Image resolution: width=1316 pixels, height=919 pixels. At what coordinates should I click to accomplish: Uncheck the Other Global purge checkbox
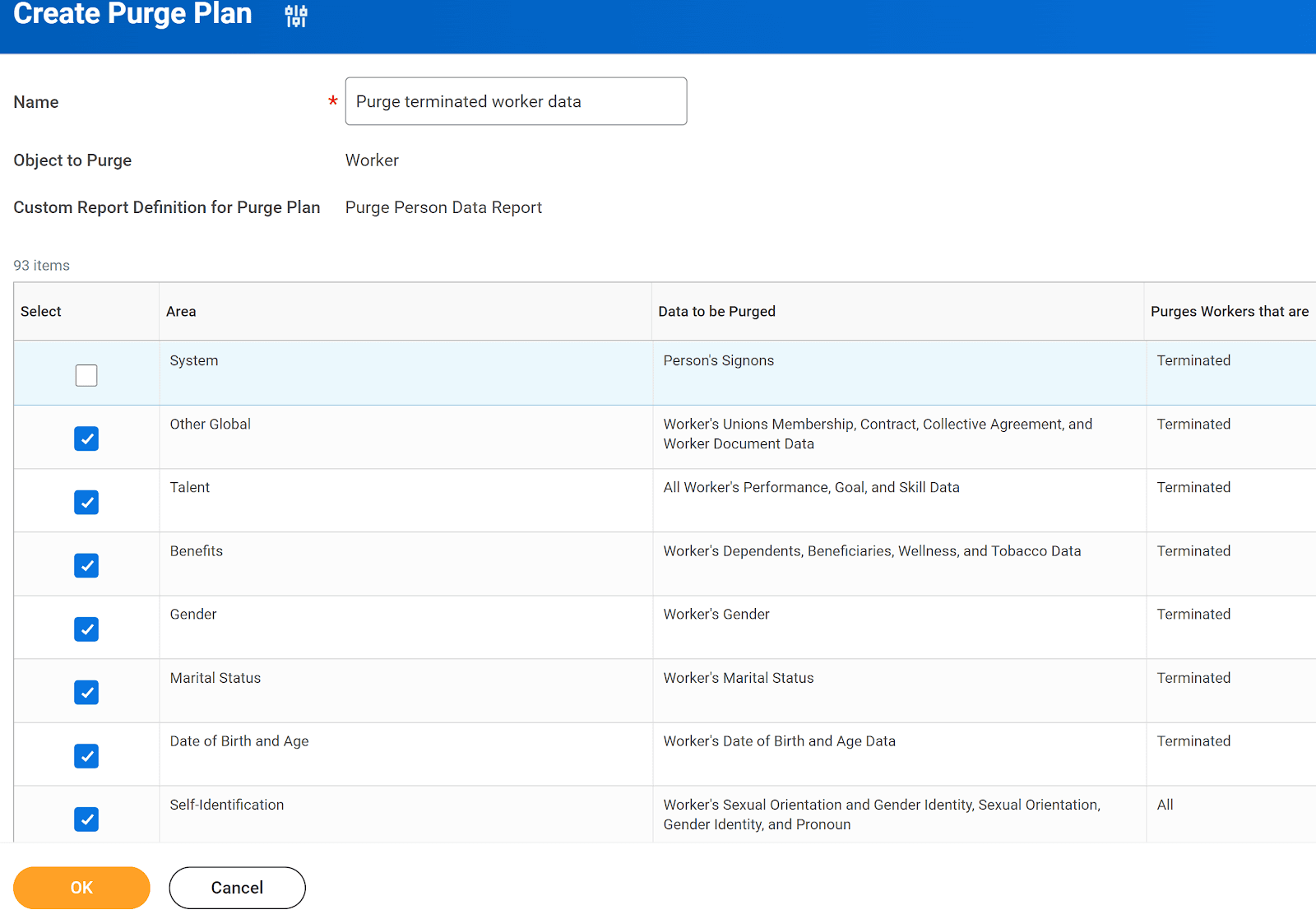86,439
